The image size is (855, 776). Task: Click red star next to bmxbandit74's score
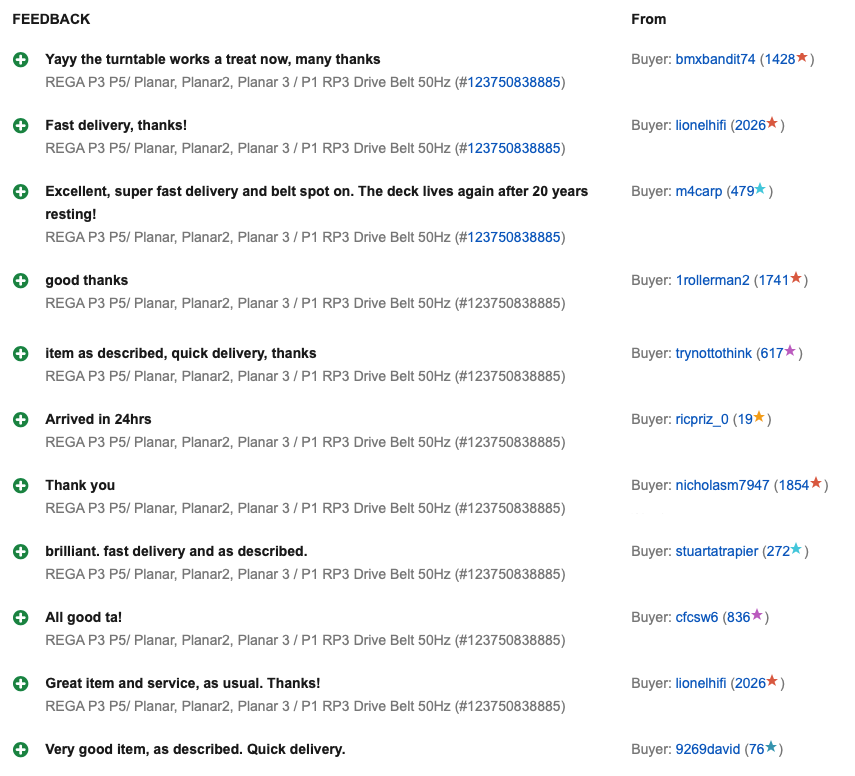pyautogui.click(x=802, y=58)
